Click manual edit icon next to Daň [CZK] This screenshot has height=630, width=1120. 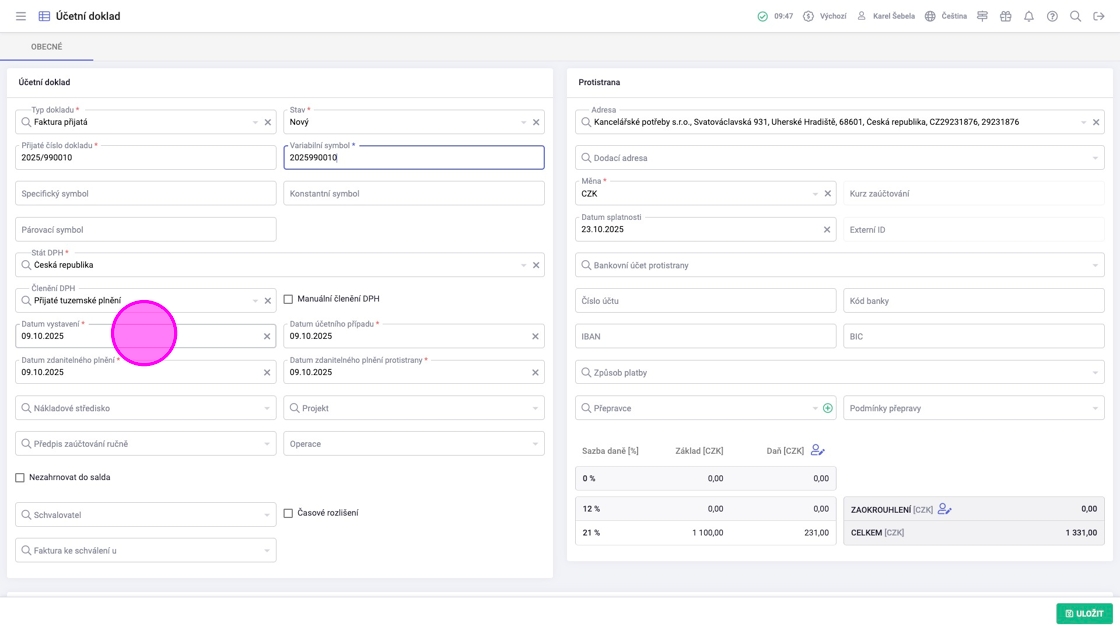click(817, 451)
